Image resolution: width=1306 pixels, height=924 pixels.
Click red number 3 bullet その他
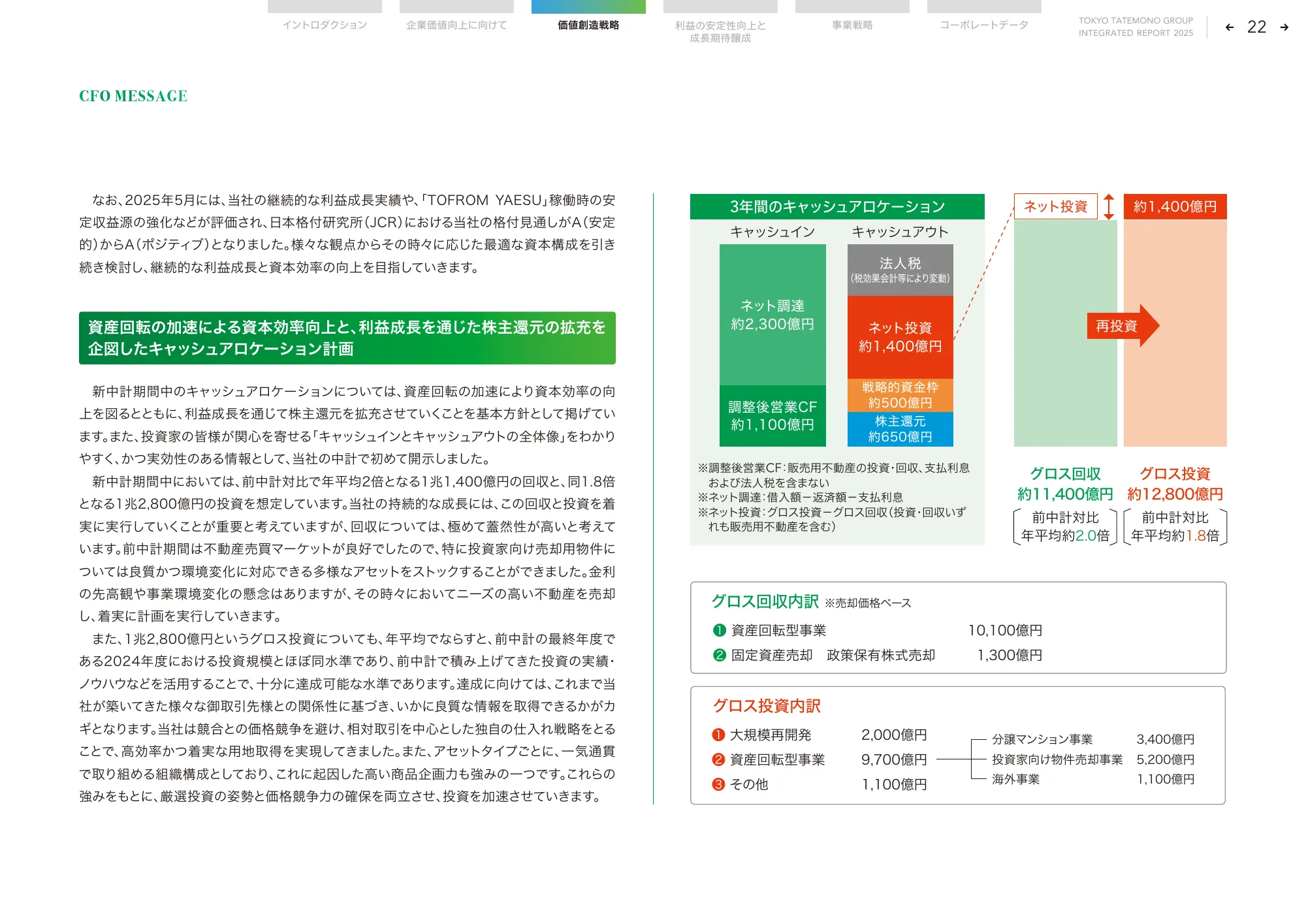pyautogui.click(x=718, y=784)
